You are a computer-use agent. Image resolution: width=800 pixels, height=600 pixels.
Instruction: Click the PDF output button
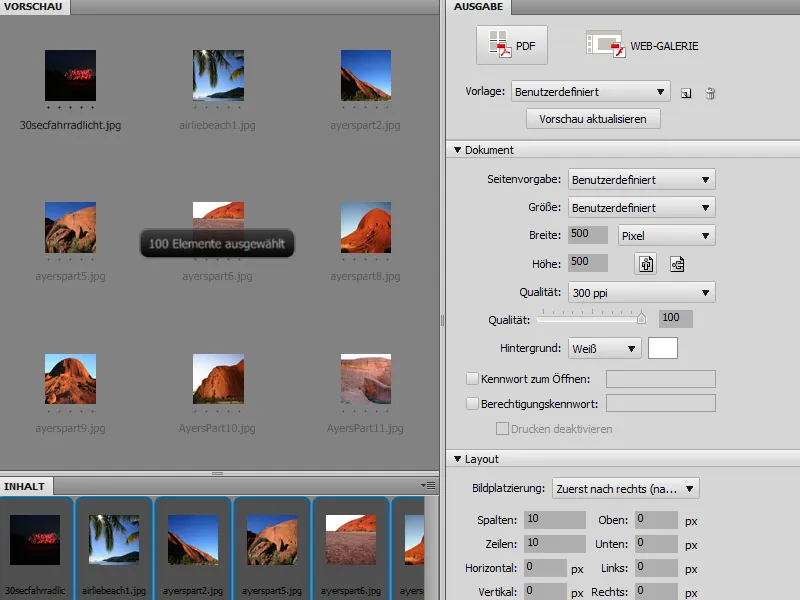click(512, 45)
